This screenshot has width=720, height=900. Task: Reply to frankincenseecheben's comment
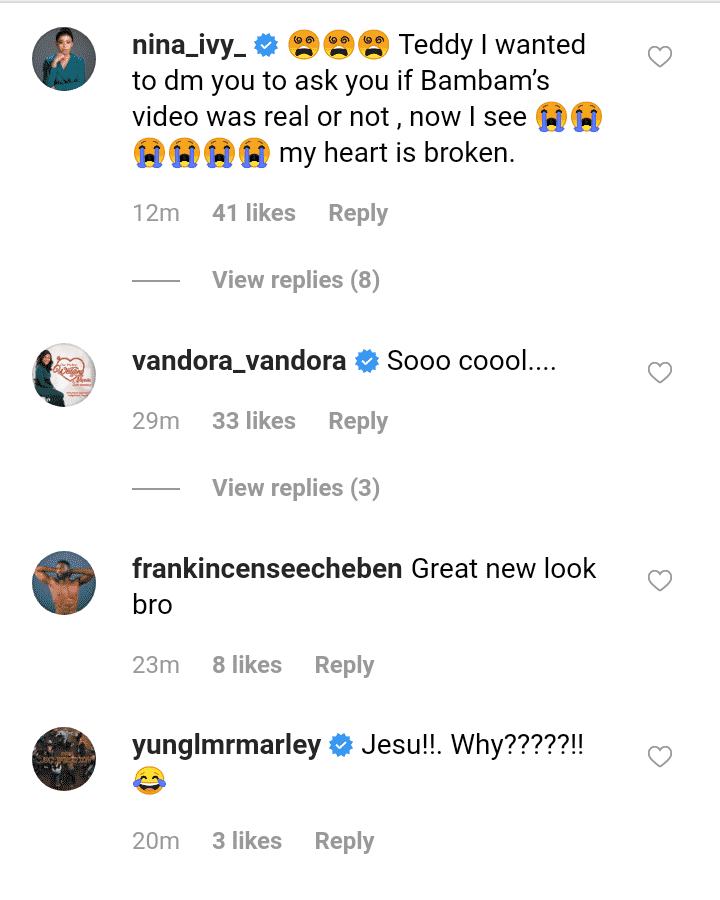(344, 665)
